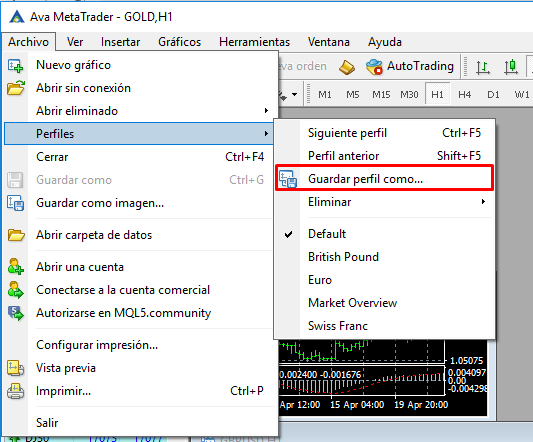Open the Ver menu
533x442 pixels.
[75, 42]
